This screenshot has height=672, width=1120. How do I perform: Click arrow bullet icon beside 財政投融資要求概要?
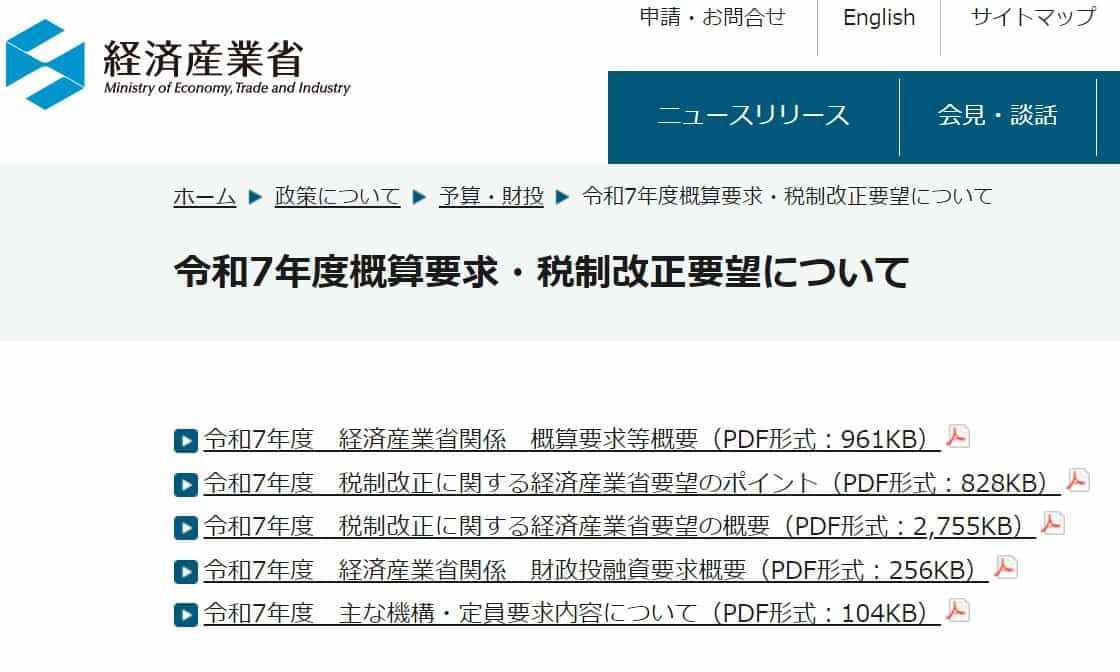[x=186, y=571]
